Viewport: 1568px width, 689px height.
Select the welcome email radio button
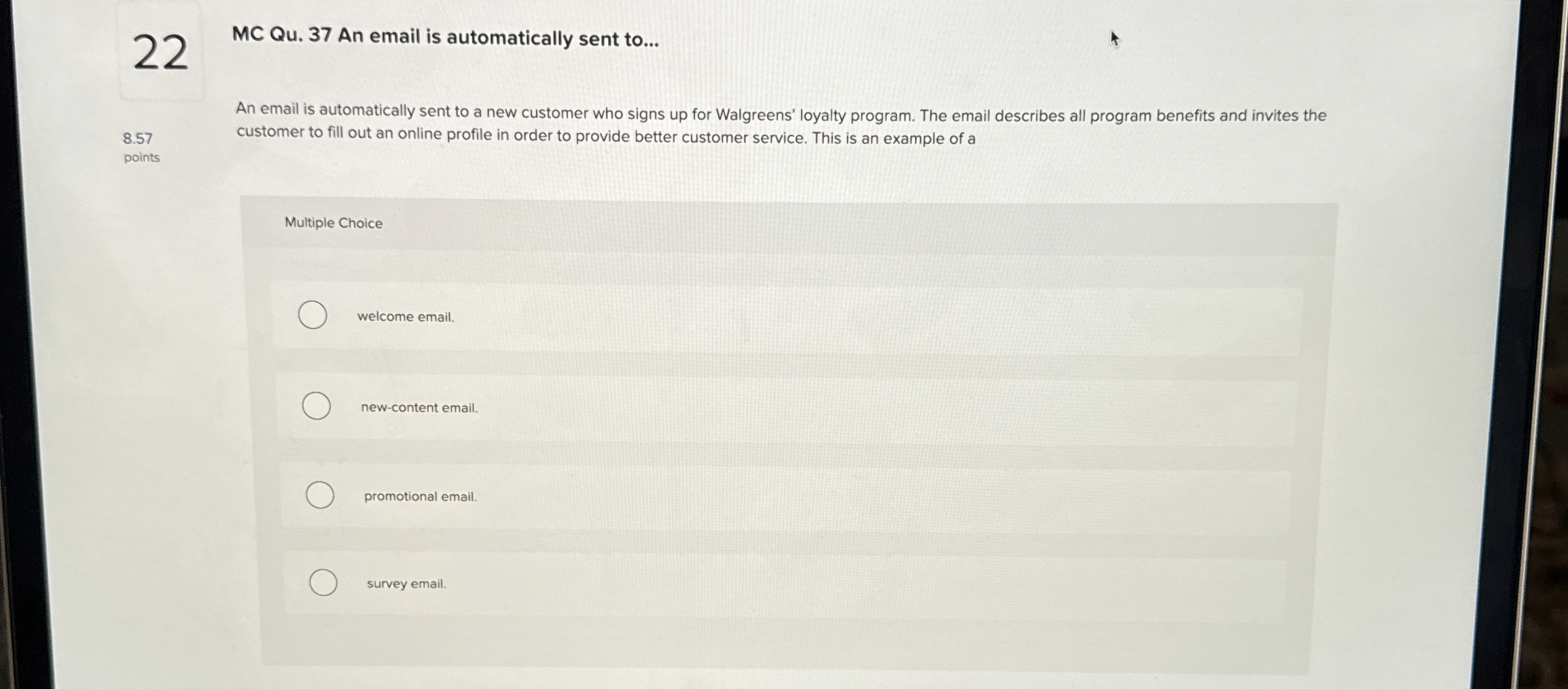coord(312,315)
